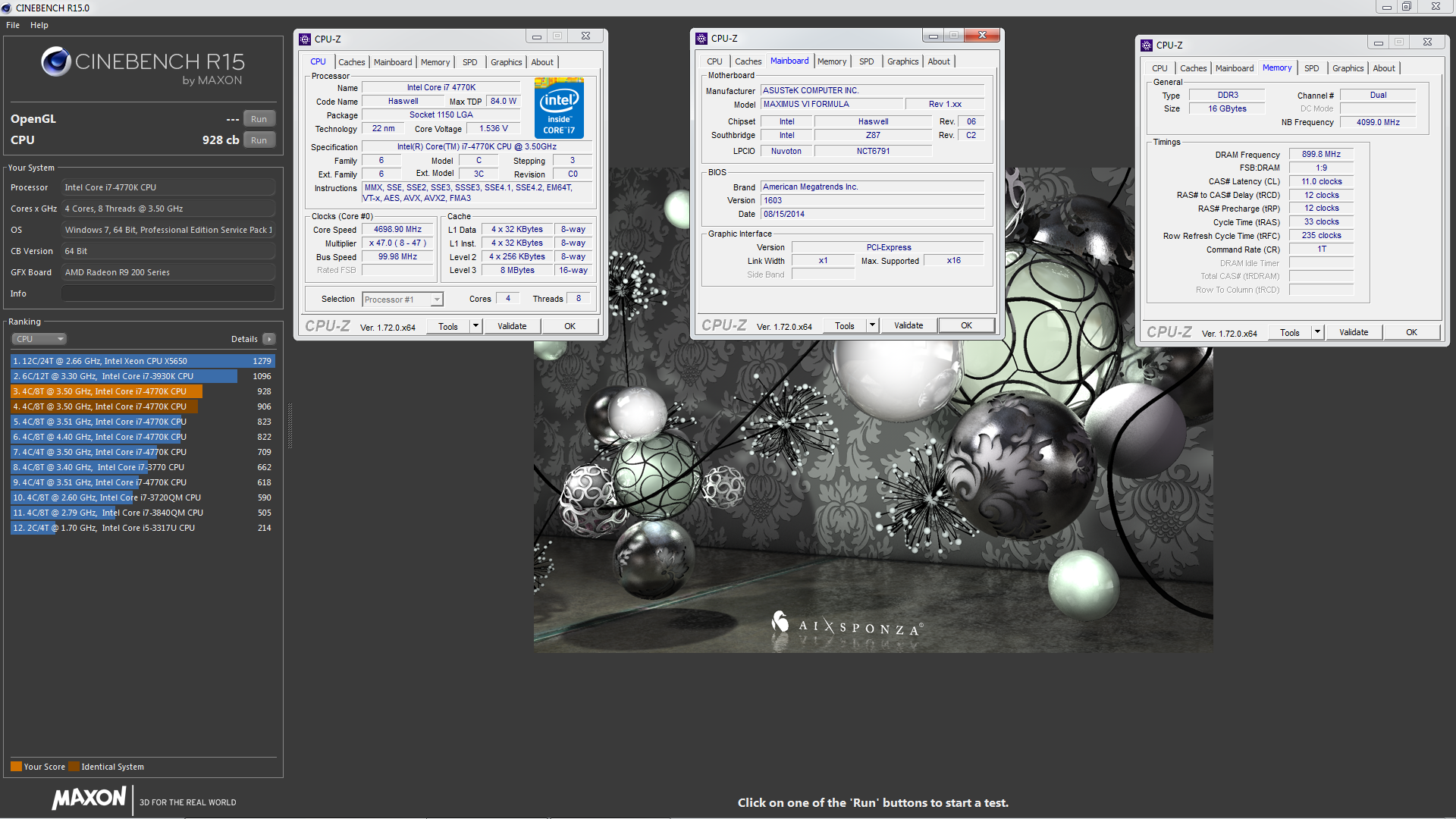This screenshot has height=819, width=1456.
Task: Open Caches tab in Memory CPU-Z window
Action: point(1194,68)
